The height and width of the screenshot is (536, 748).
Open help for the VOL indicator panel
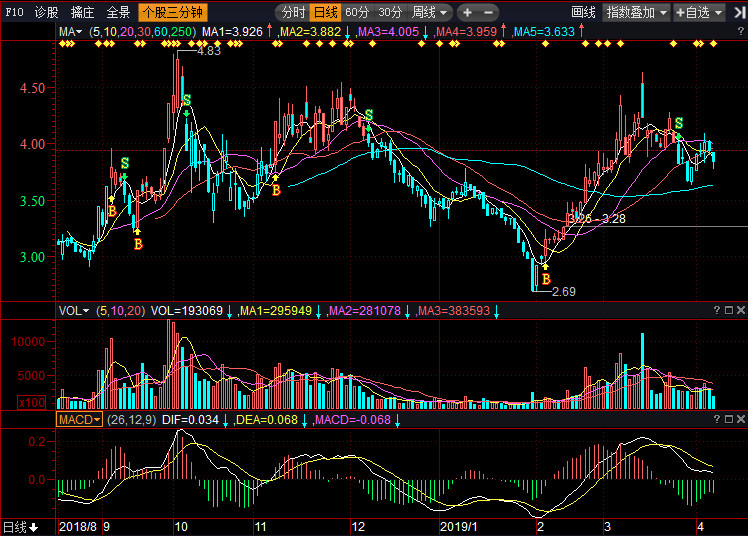(715, 311)
